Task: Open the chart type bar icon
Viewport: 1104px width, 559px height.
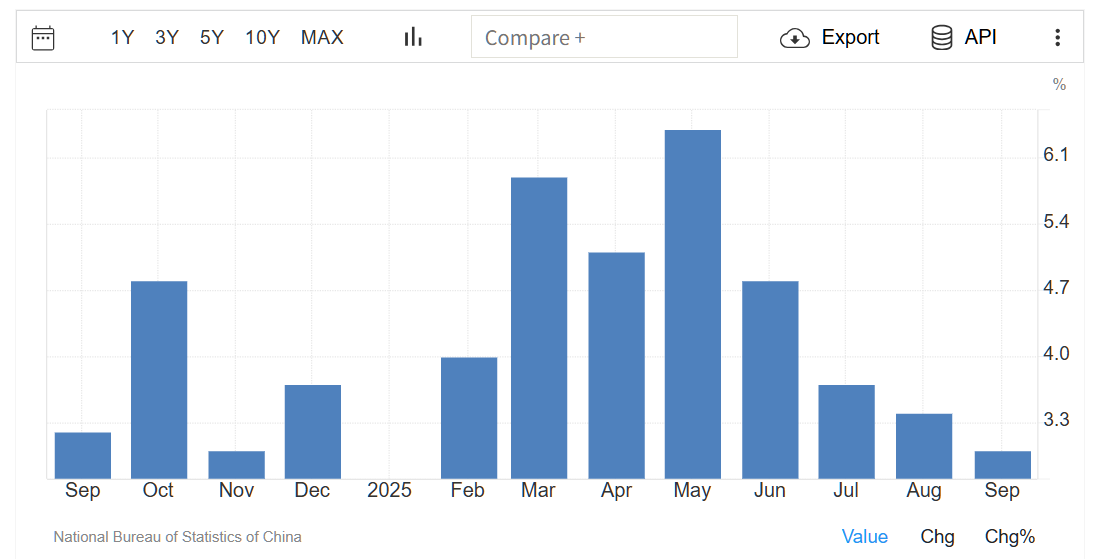Action: coord(413,38)
